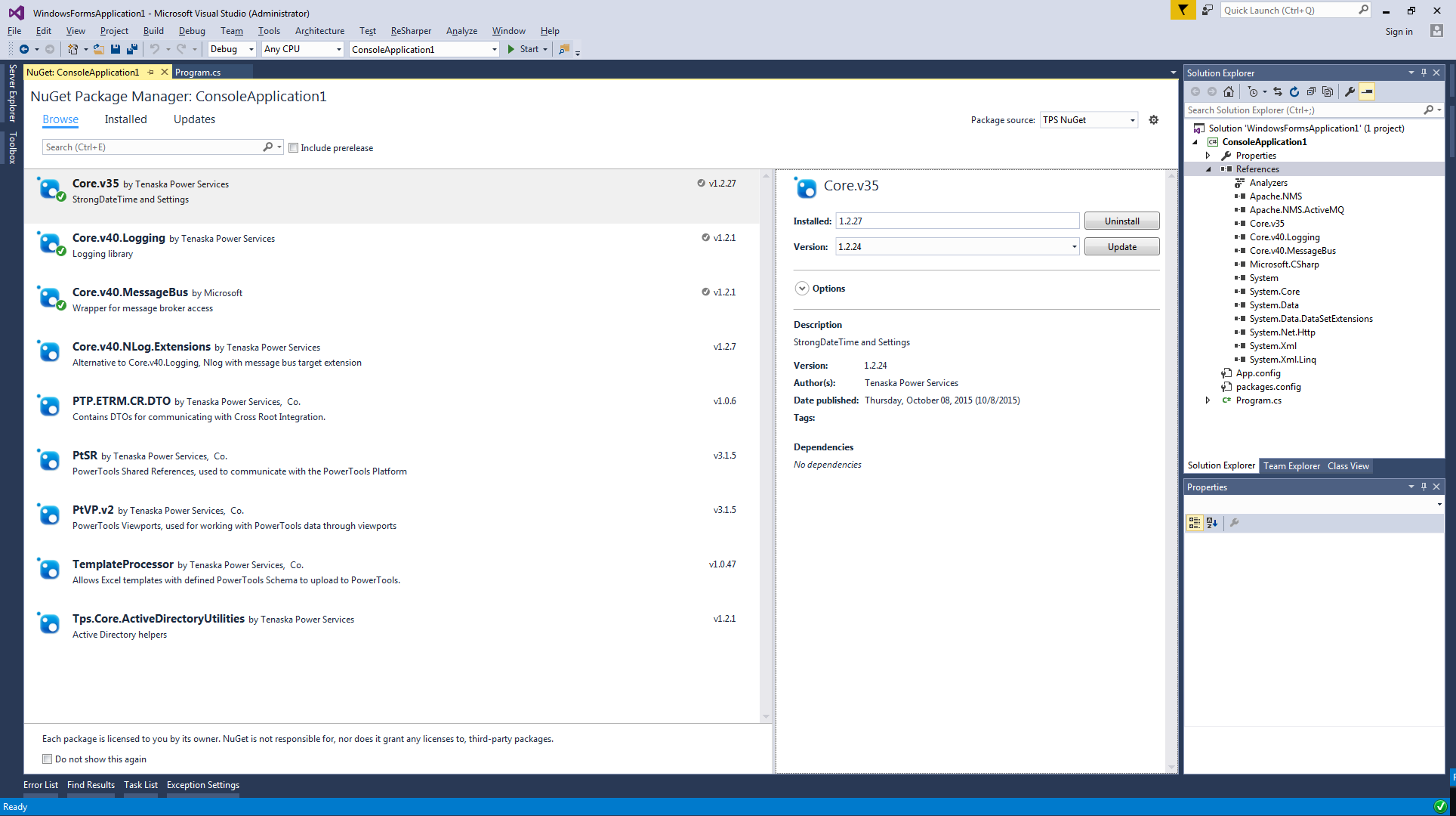Screen dimensions: 1456x816
Task: Click the Update button
Action: click(1121, 247)
